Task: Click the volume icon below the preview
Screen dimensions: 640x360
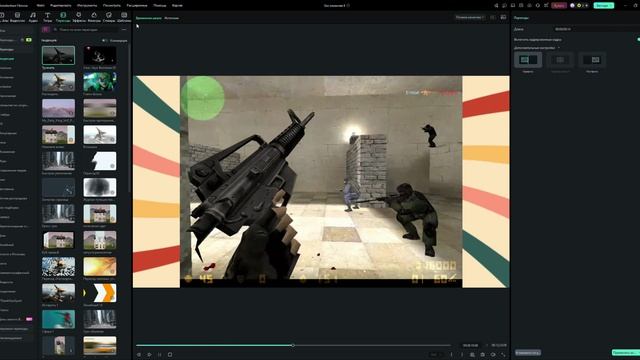Action: tap(493, 355)
